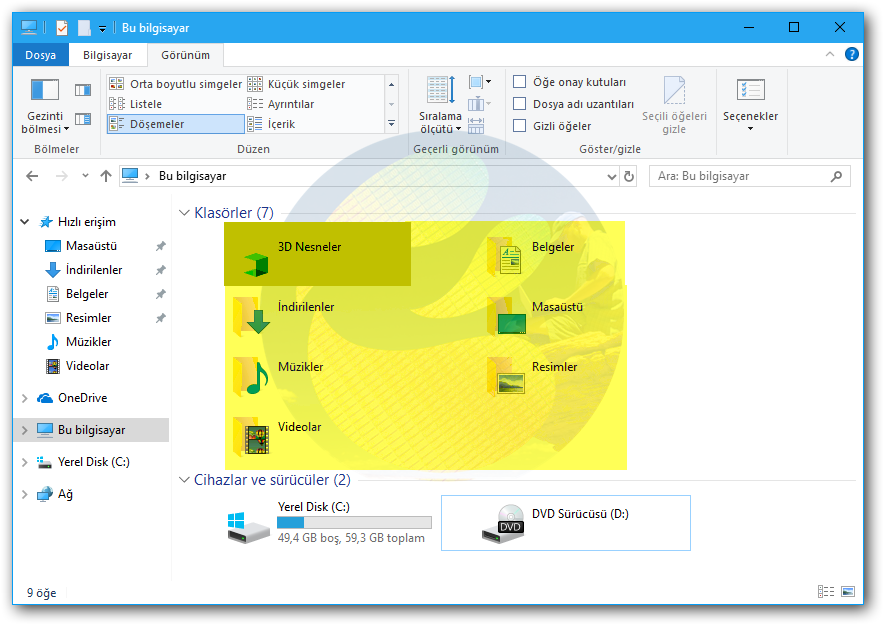Open the group by dropdown icon

[480, 82]
